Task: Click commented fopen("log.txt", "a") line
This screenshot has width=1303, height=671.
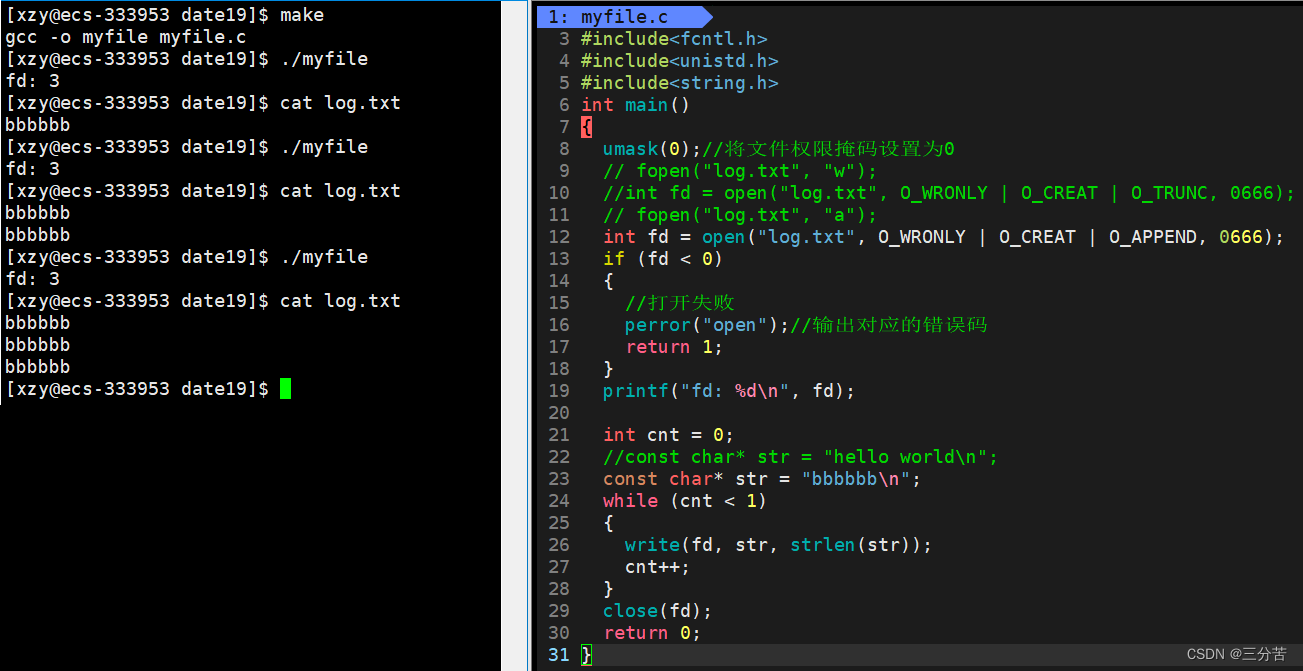Action: [740, 215]
